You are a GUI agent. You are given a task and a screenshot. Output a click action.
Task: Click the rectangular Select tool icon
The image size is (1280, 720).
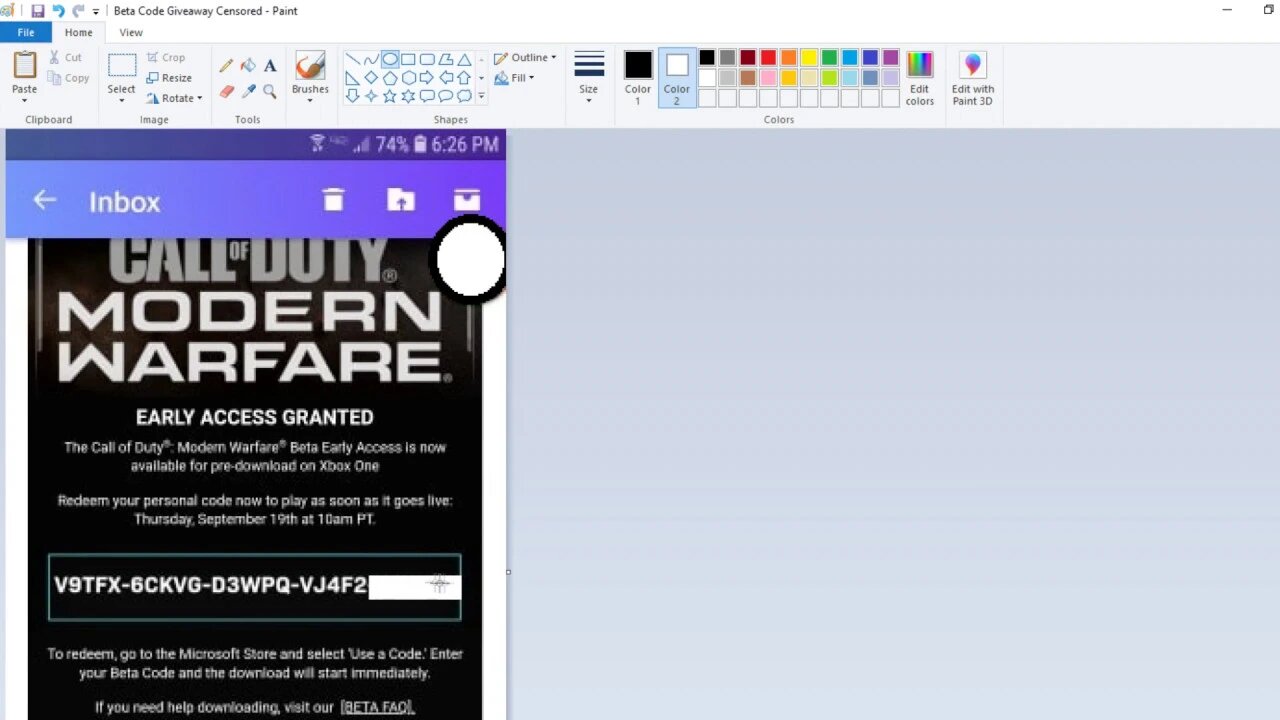[x=122, y=66]
